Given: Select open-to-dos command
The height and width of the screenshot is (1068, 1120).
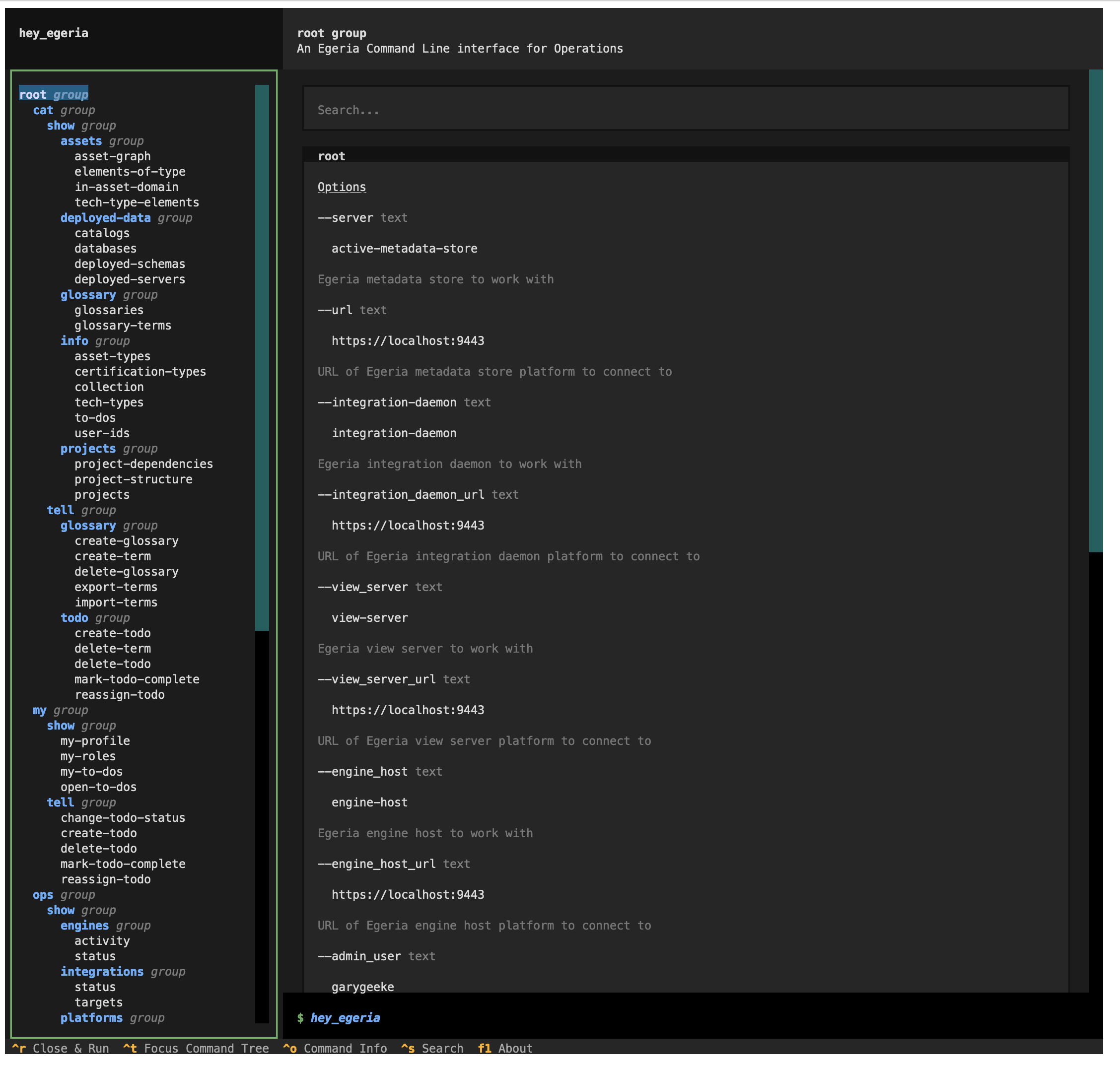Looking at the screenshot, I should [98, 786].
